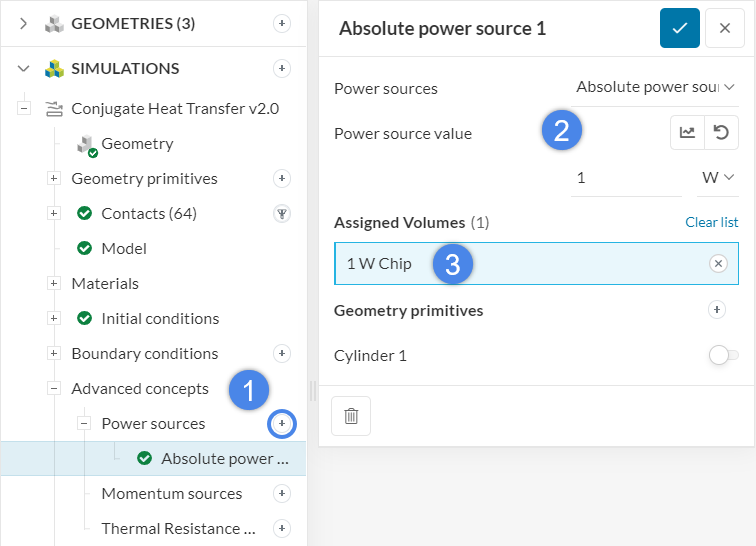Image resolution: width=756 pixels, height=546 pixels.
Task: Open Boundary conditions in the tree
Action: pos(145,354)
